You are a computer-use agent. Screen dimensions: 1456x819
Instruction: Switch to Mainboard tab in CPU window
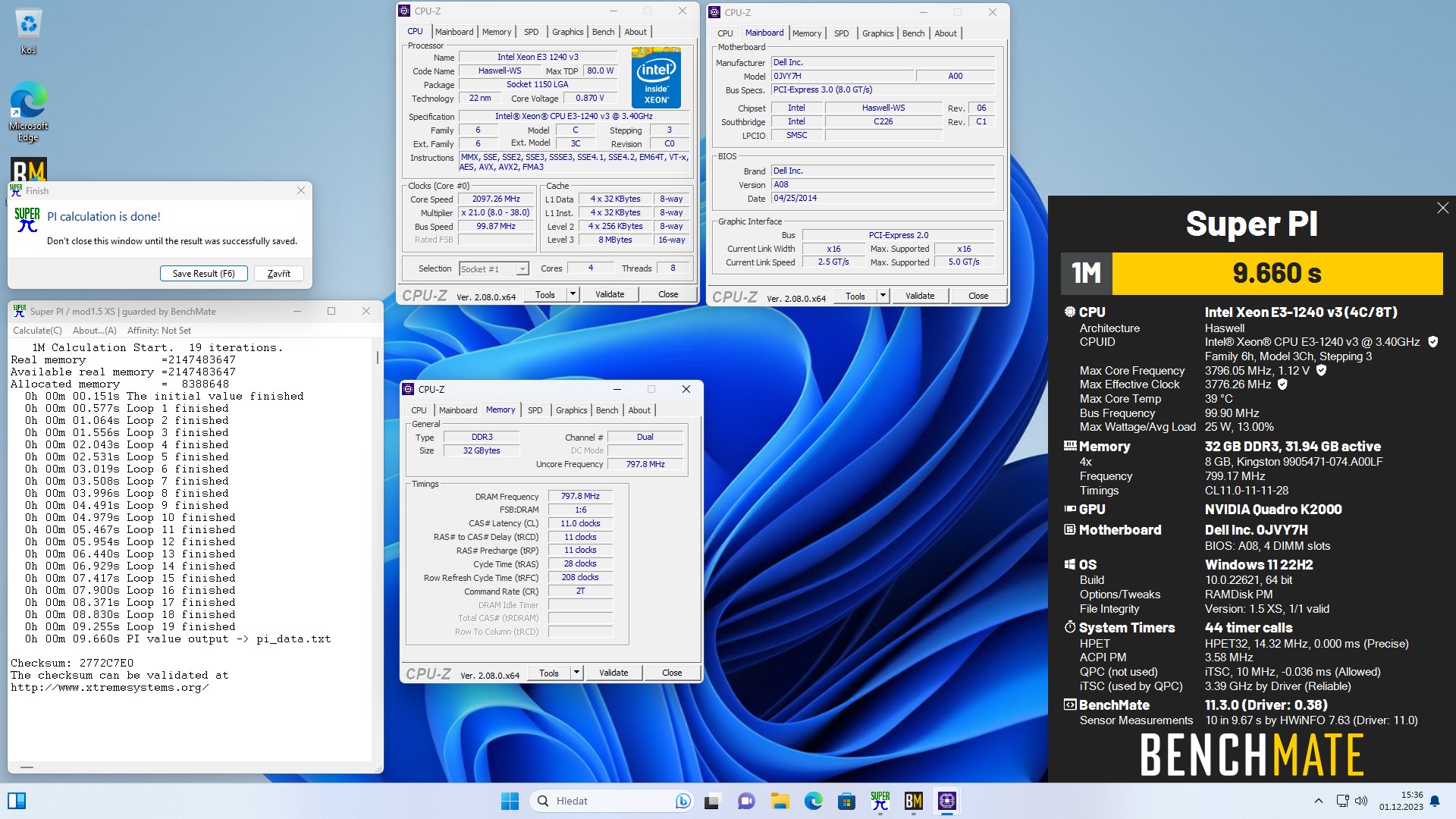pos(454,32)
